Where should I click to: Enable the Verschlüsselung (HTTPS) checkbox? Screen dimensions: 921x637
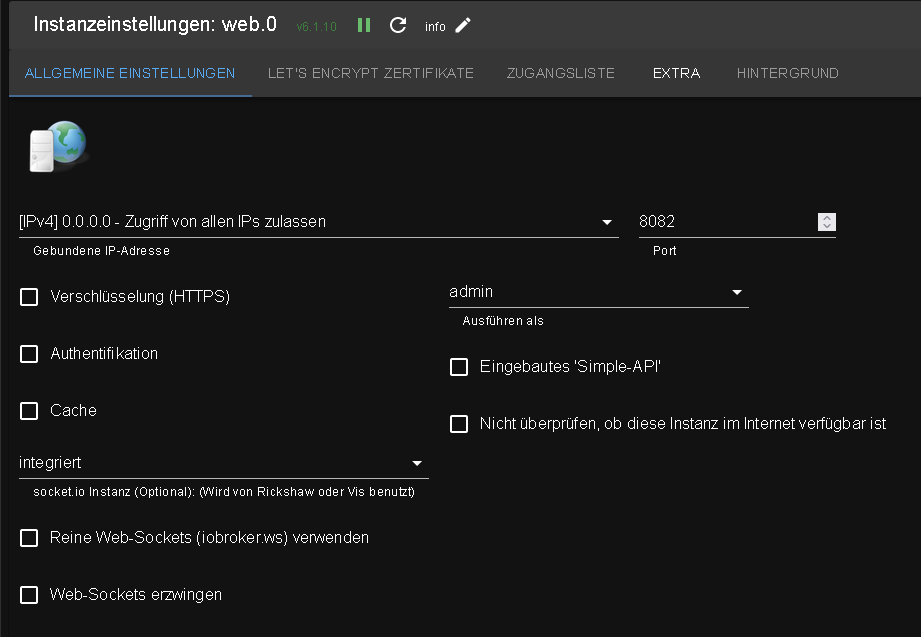30,297
